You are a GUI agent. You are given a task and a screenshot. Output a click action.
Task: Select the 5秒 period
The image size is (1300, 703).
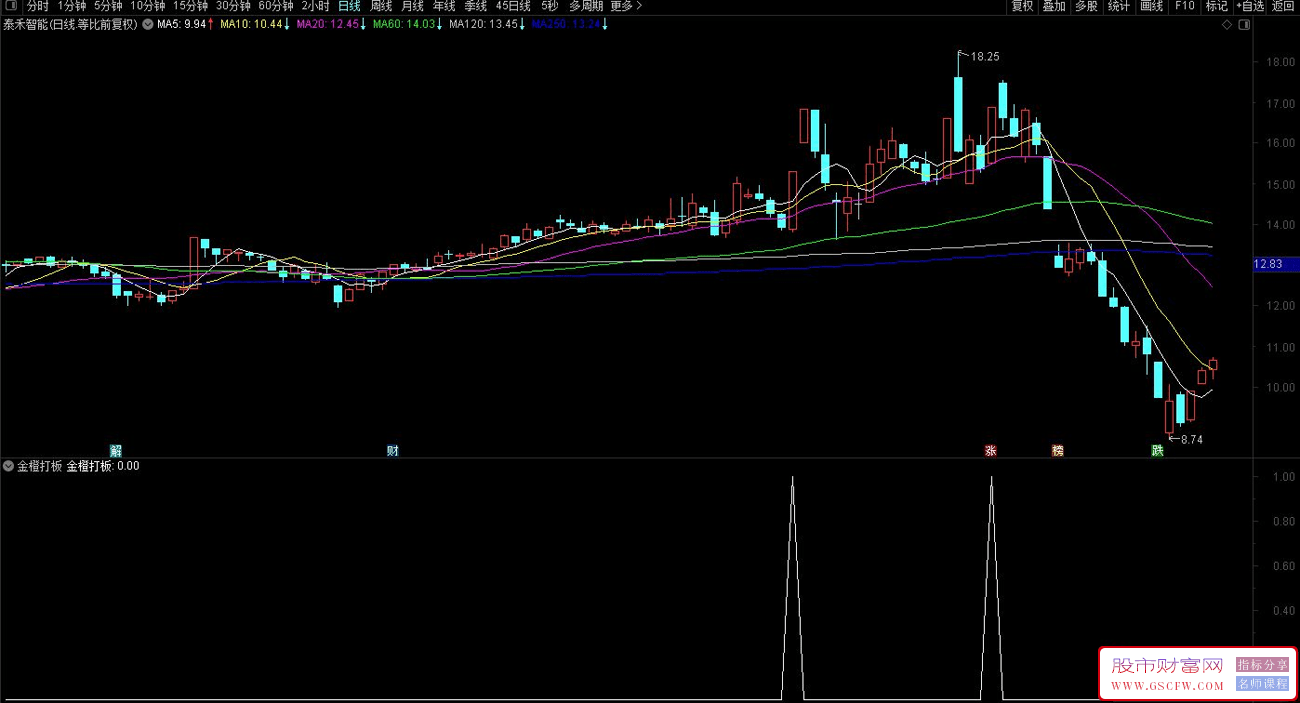click(x=550, y=6)
